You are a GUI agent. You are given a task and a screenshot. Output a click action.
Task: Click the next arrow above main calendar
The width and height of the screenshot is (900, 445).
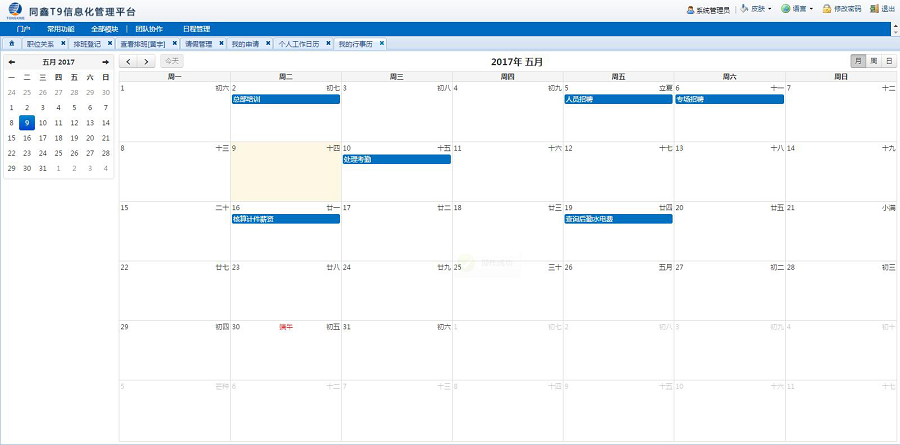[146, 62]
